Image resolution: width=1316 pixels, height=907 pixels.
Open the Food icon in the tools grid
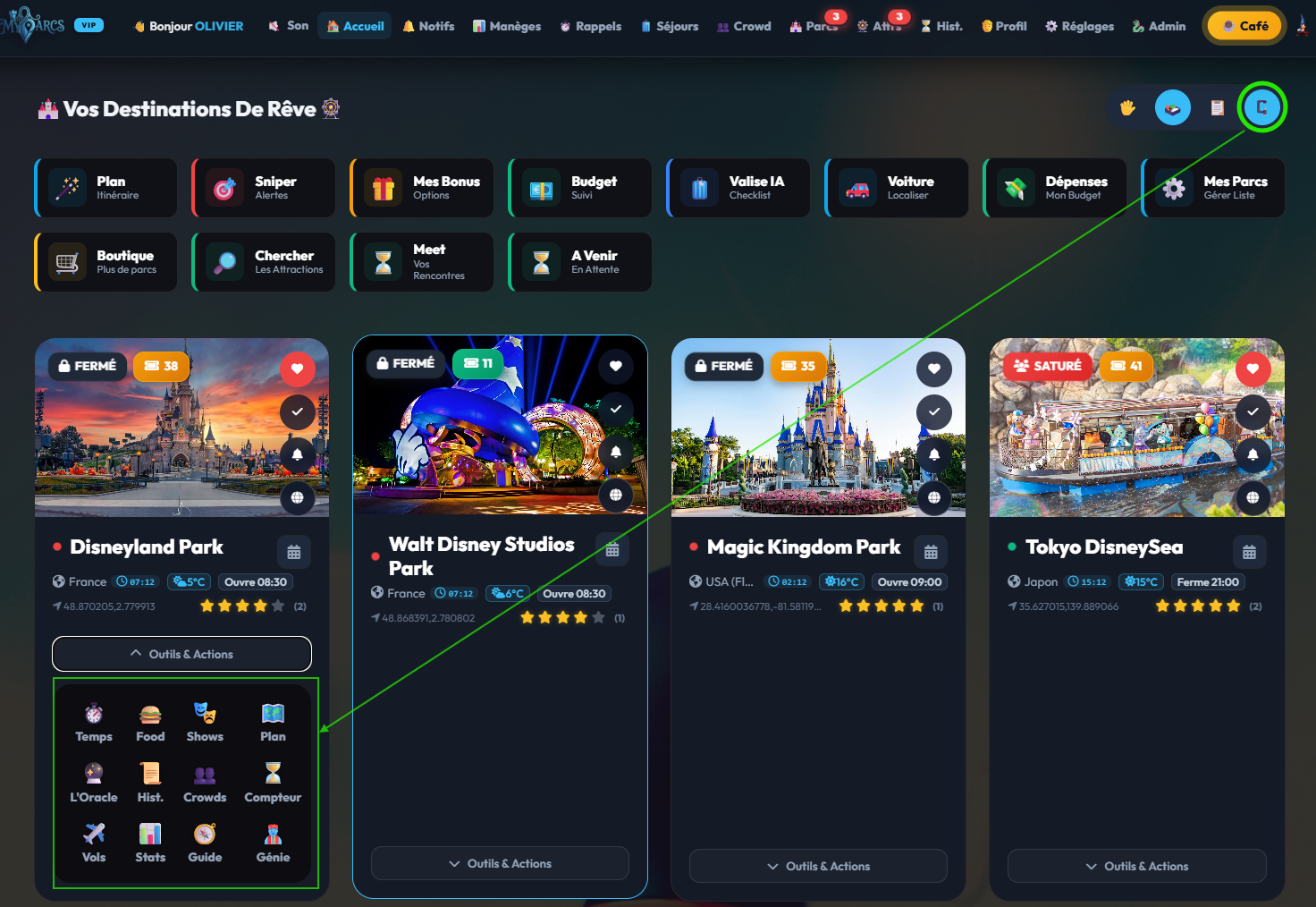[x=150, y=723]
